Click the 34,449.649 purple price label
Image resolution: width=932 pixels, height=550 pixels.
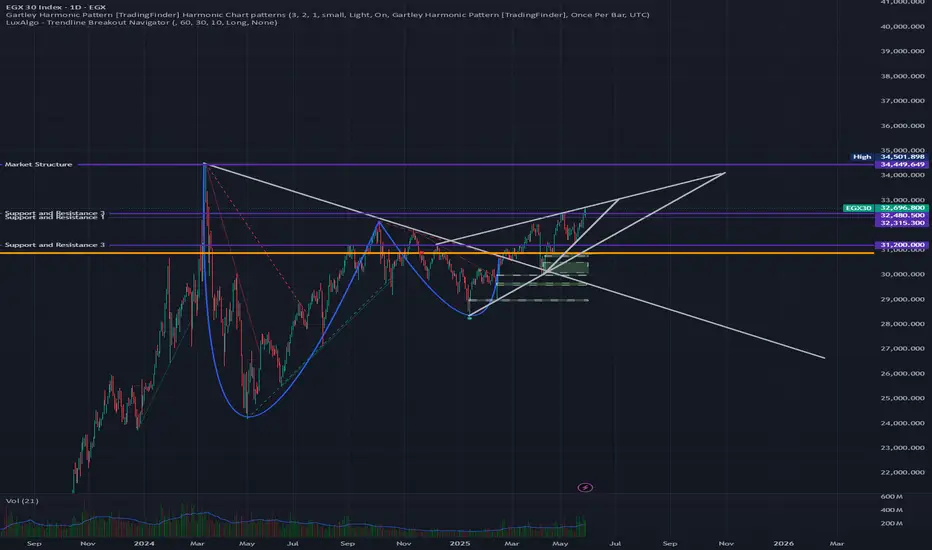[x=902, y=164]
